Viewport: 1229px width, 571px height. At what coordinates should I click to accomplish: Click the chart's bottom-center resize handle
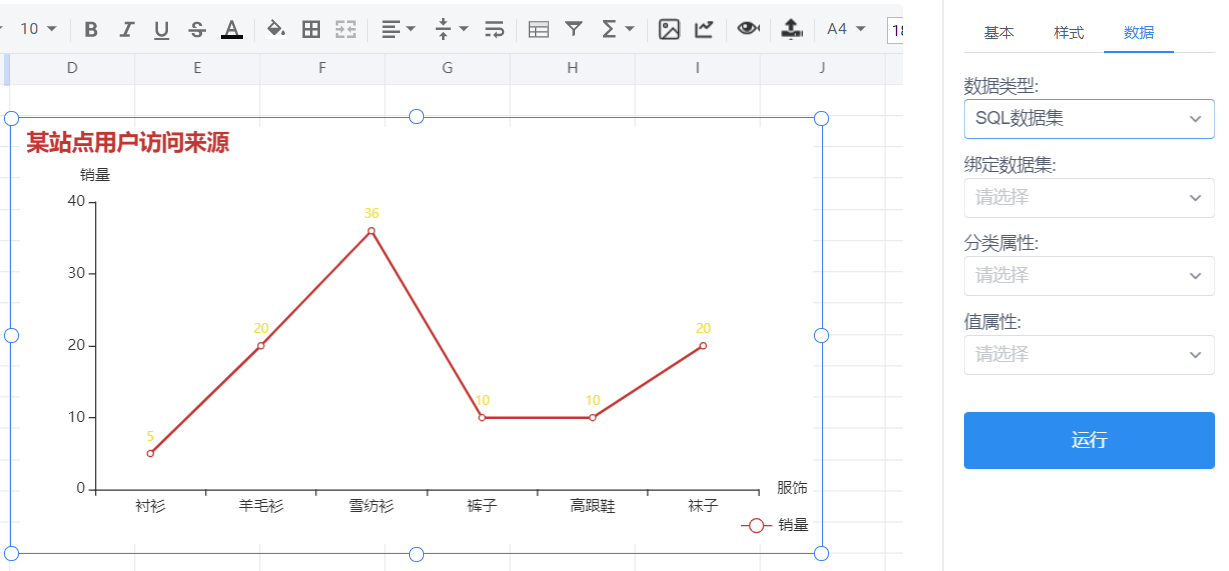click(417, 554)
